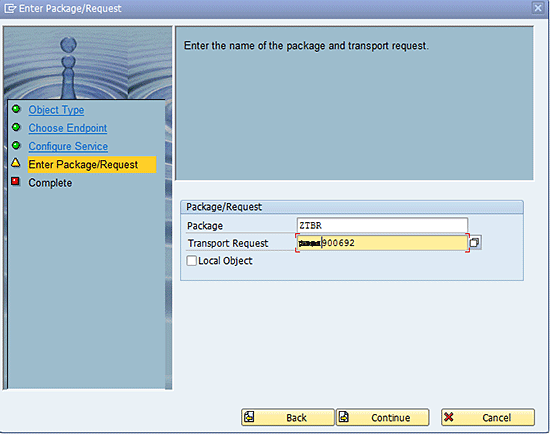Click the yellow triangle icon for Enter Package/Request

(16, 163)
